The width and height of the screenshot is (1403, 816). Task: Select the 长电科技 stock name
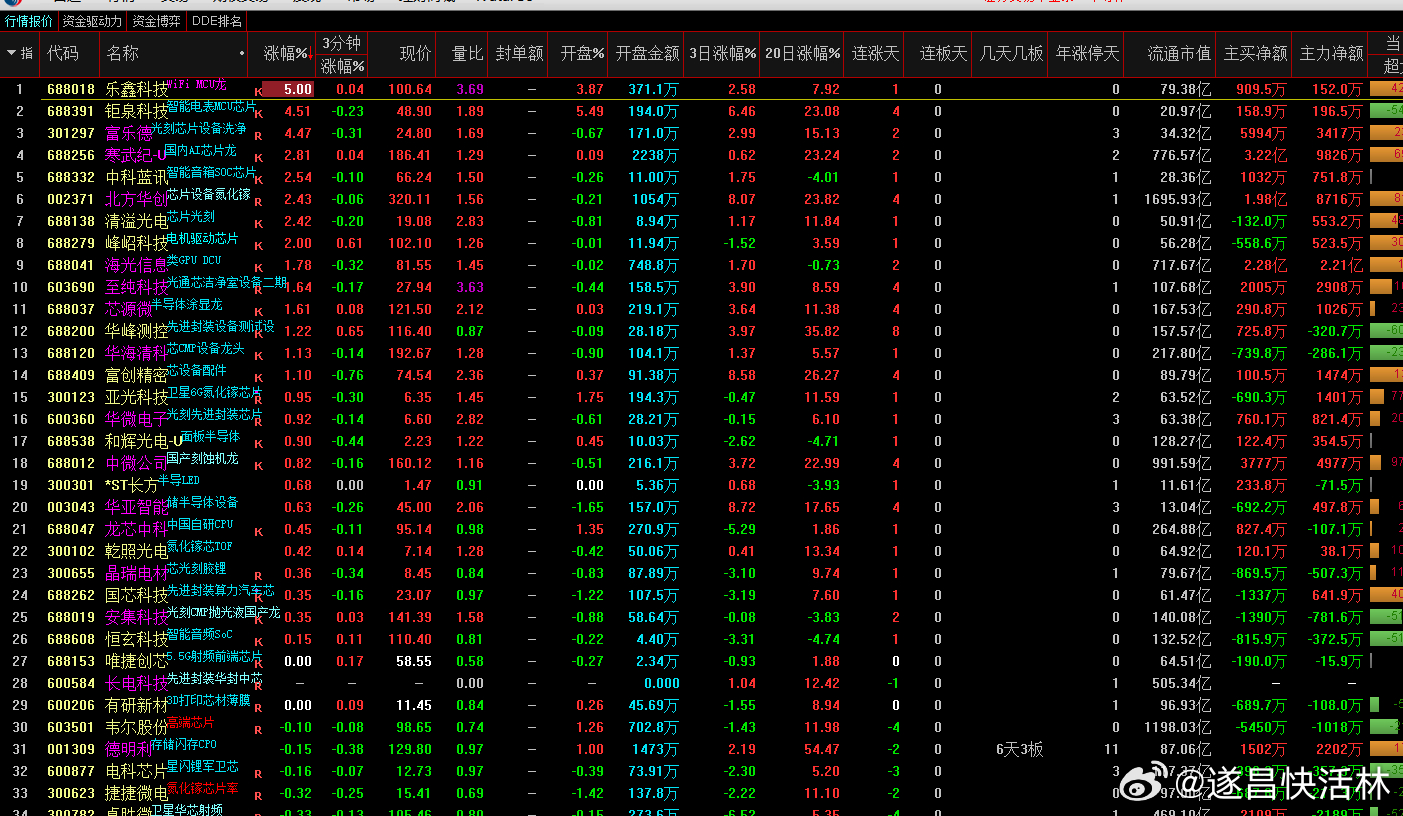[137, 684]
